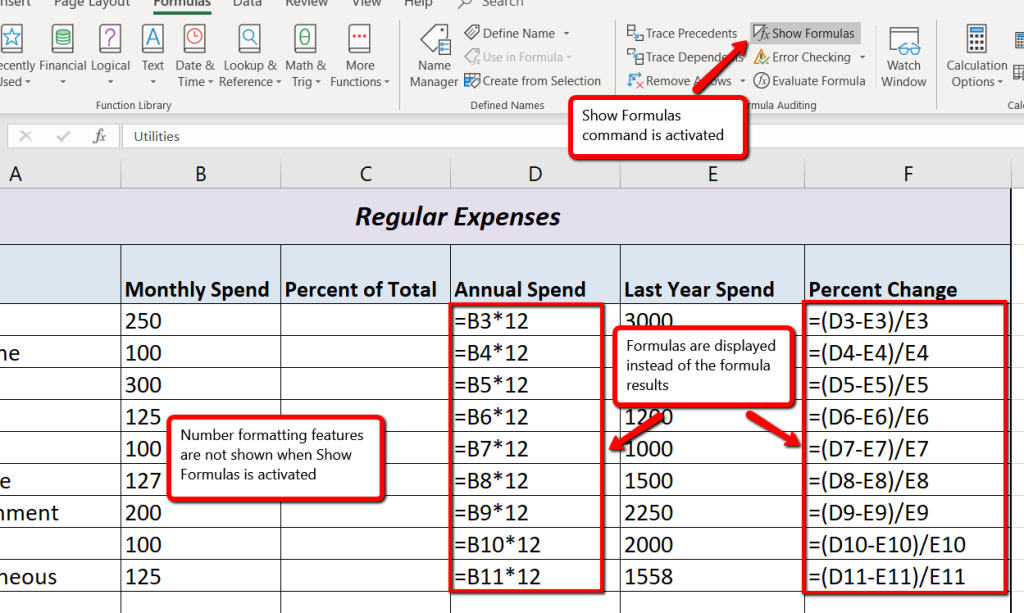Image resolution: width=1024 pixels, height=613 pixels.
Task: Cancel the formula bar entry
Action: click(25, 136)
